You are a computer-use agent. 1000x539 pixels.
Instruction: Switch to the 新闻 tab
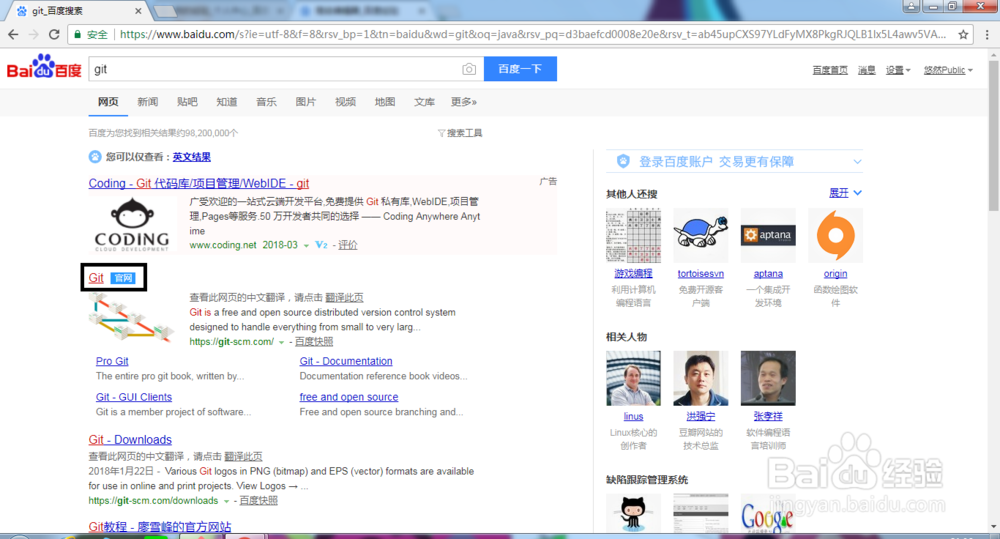pos(147,102)
